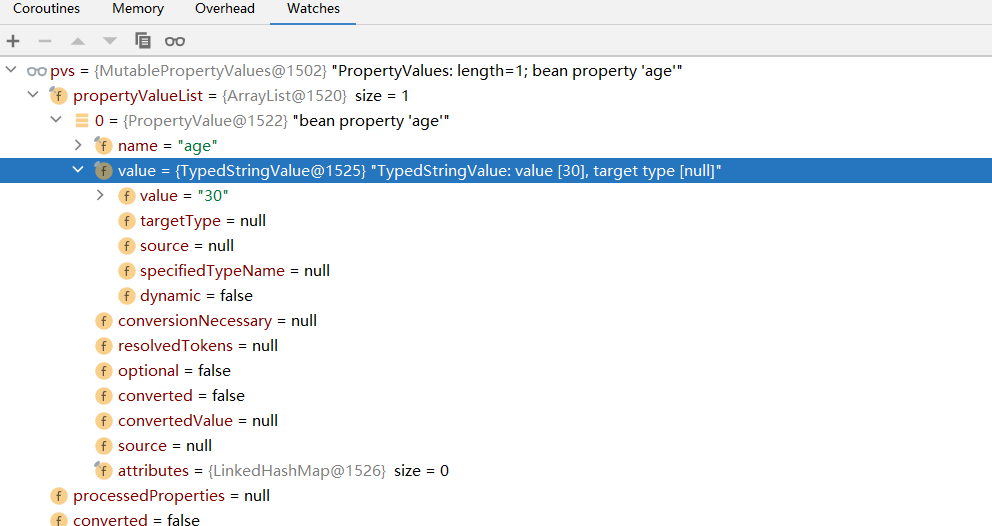
Task: Click the list element icon of item 0
Action: point(82,120)
